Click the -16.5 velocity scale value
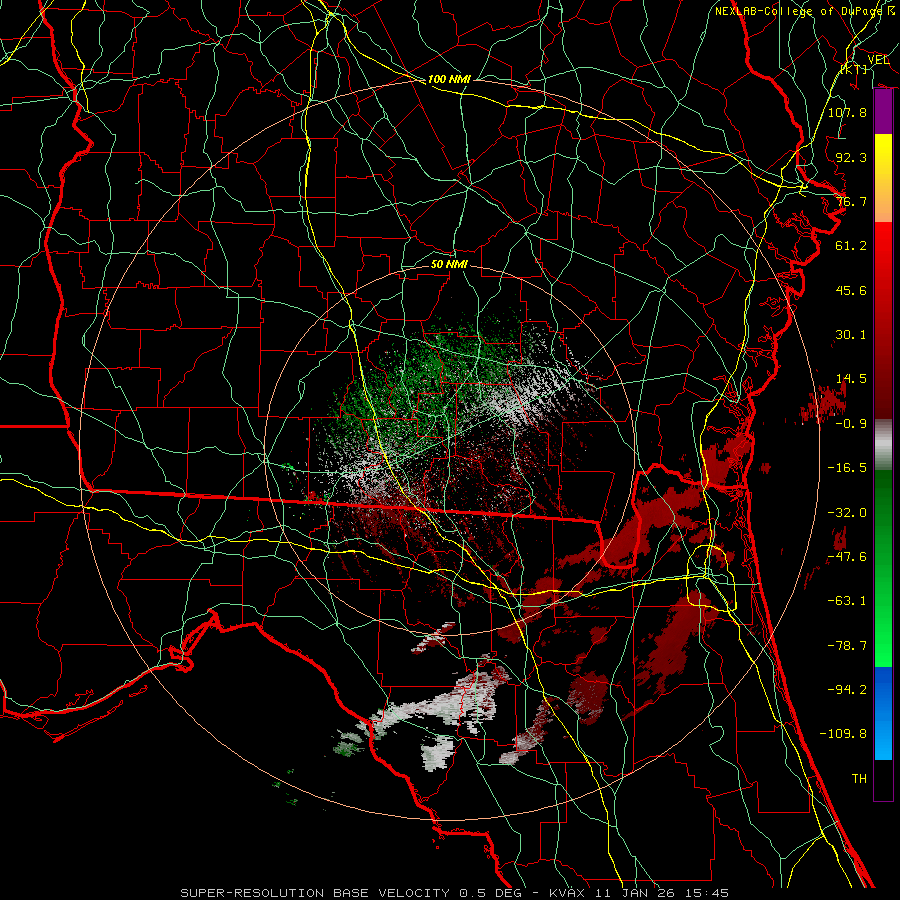The height and width of the screenshot is (900, 900). [x=847, y=468]
